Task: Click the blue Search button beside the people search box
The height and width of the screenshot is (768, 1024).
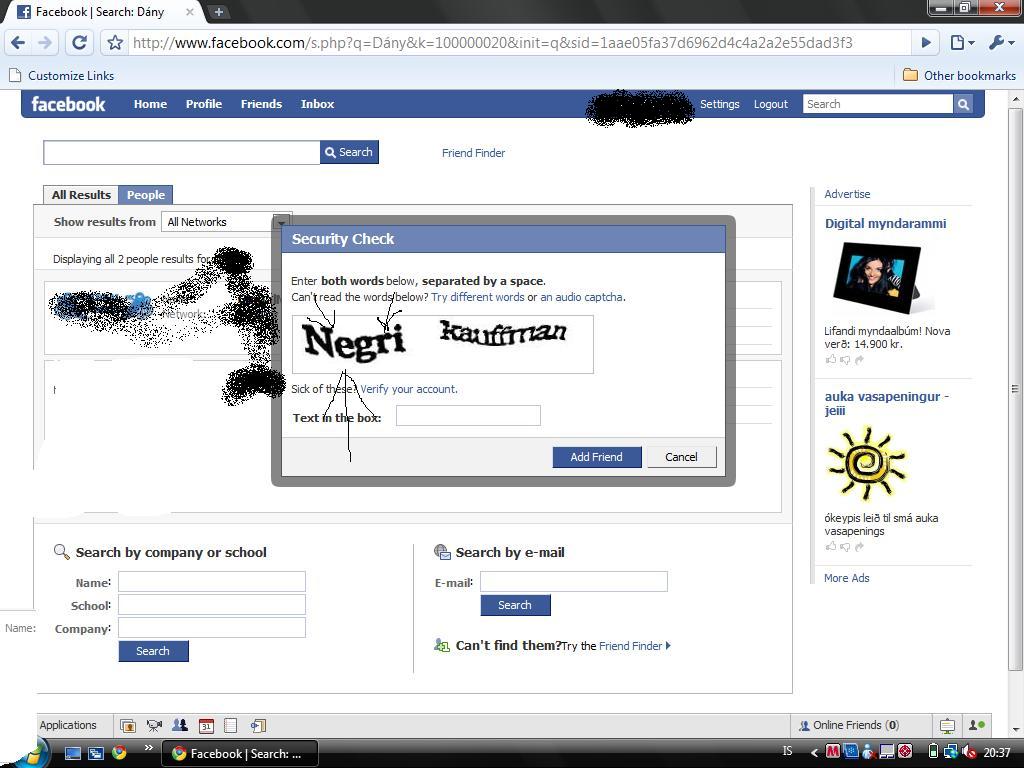Action: point(349,152)
